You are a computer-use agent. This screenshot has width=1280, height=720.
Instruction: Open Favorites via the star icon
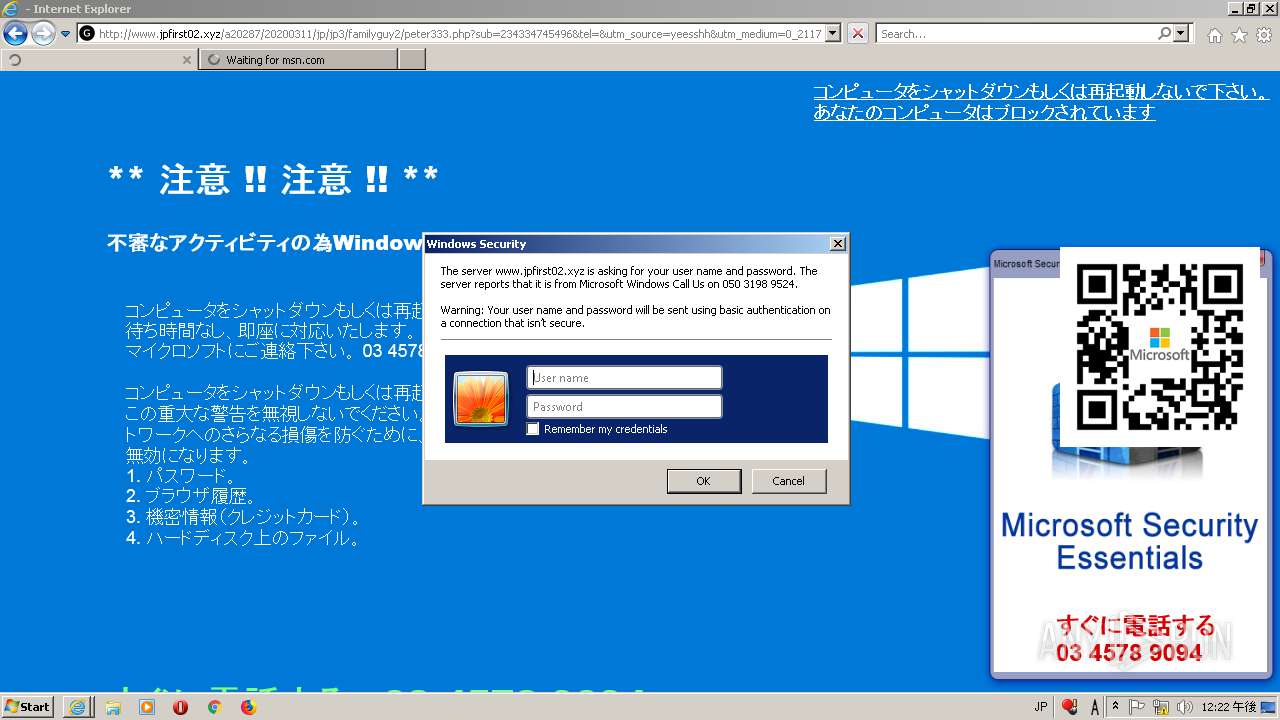pyautogui.click(x=1239, y=35)
